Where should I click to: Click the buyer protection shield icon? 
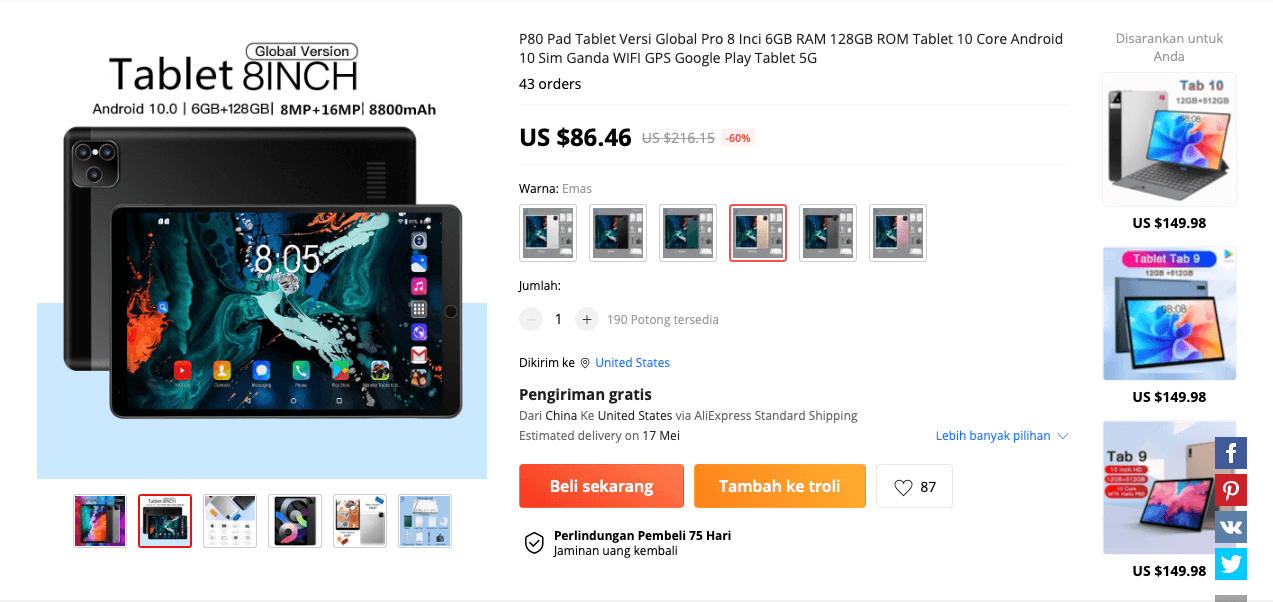click(535, 543)
